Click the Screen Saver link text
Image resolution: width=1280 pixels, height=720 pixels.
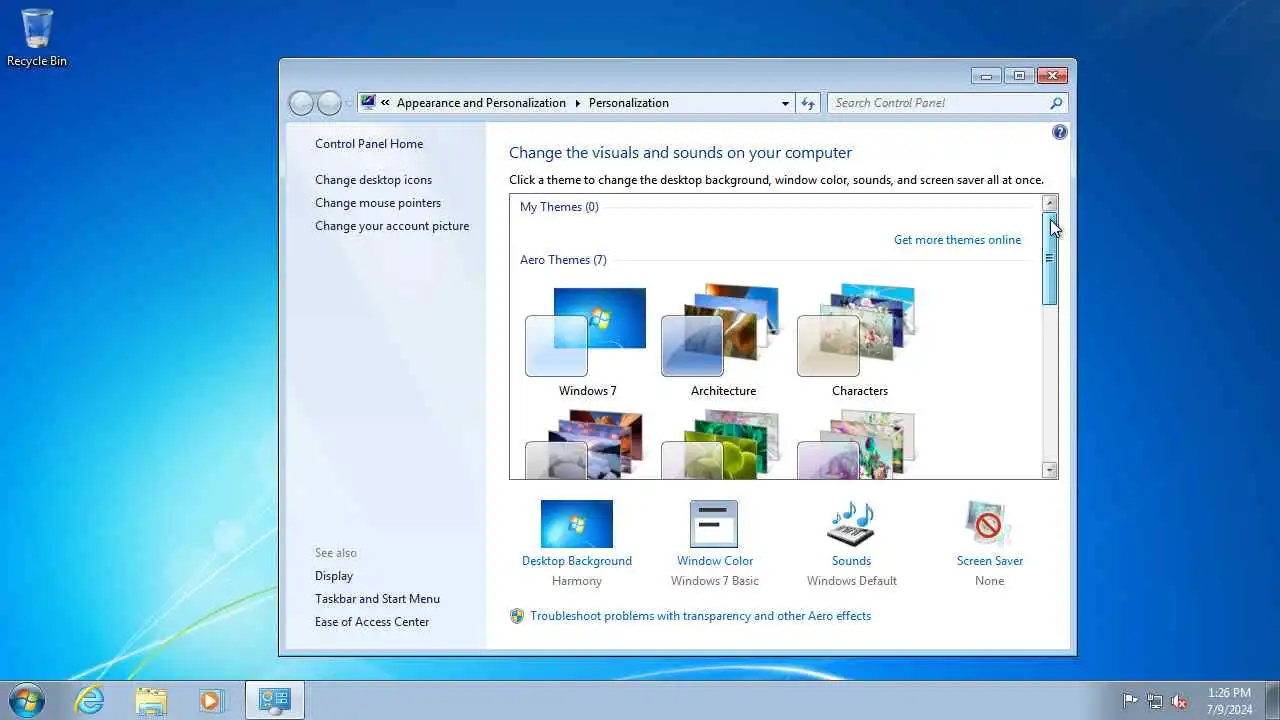(x=990, y=561)
